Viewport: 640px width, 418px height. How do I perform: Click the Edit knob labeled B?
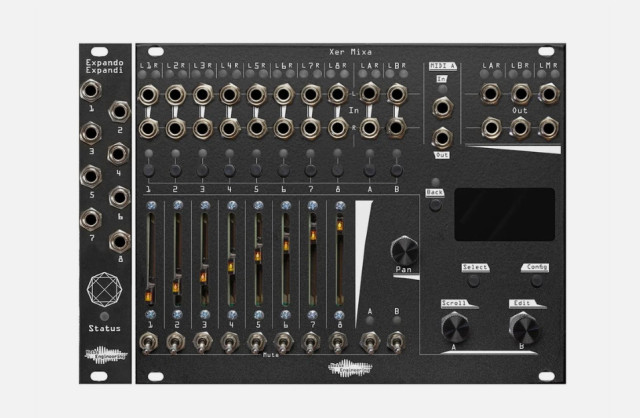coord(524,328)
